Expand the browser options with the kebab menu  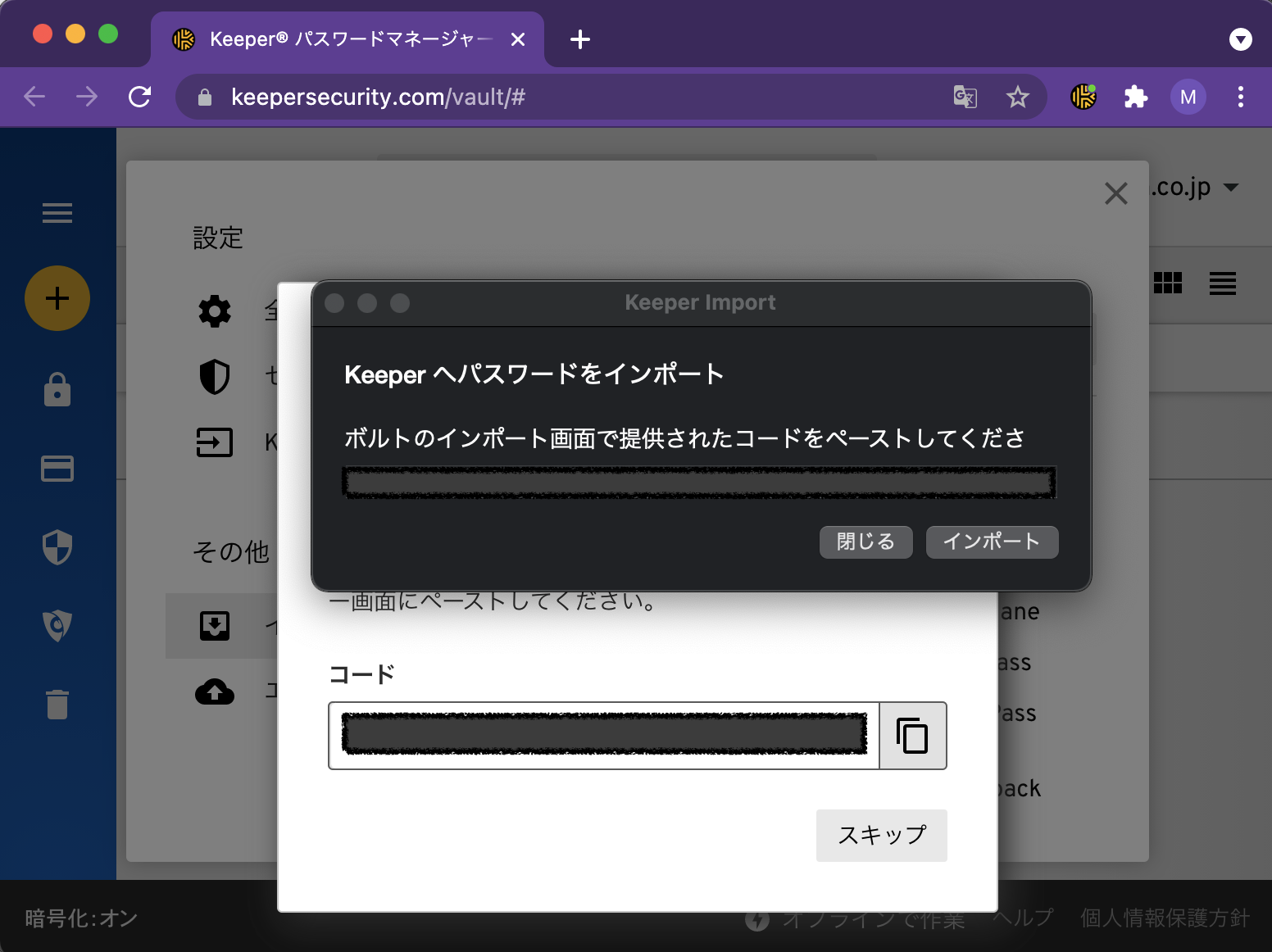[1241, 97]
